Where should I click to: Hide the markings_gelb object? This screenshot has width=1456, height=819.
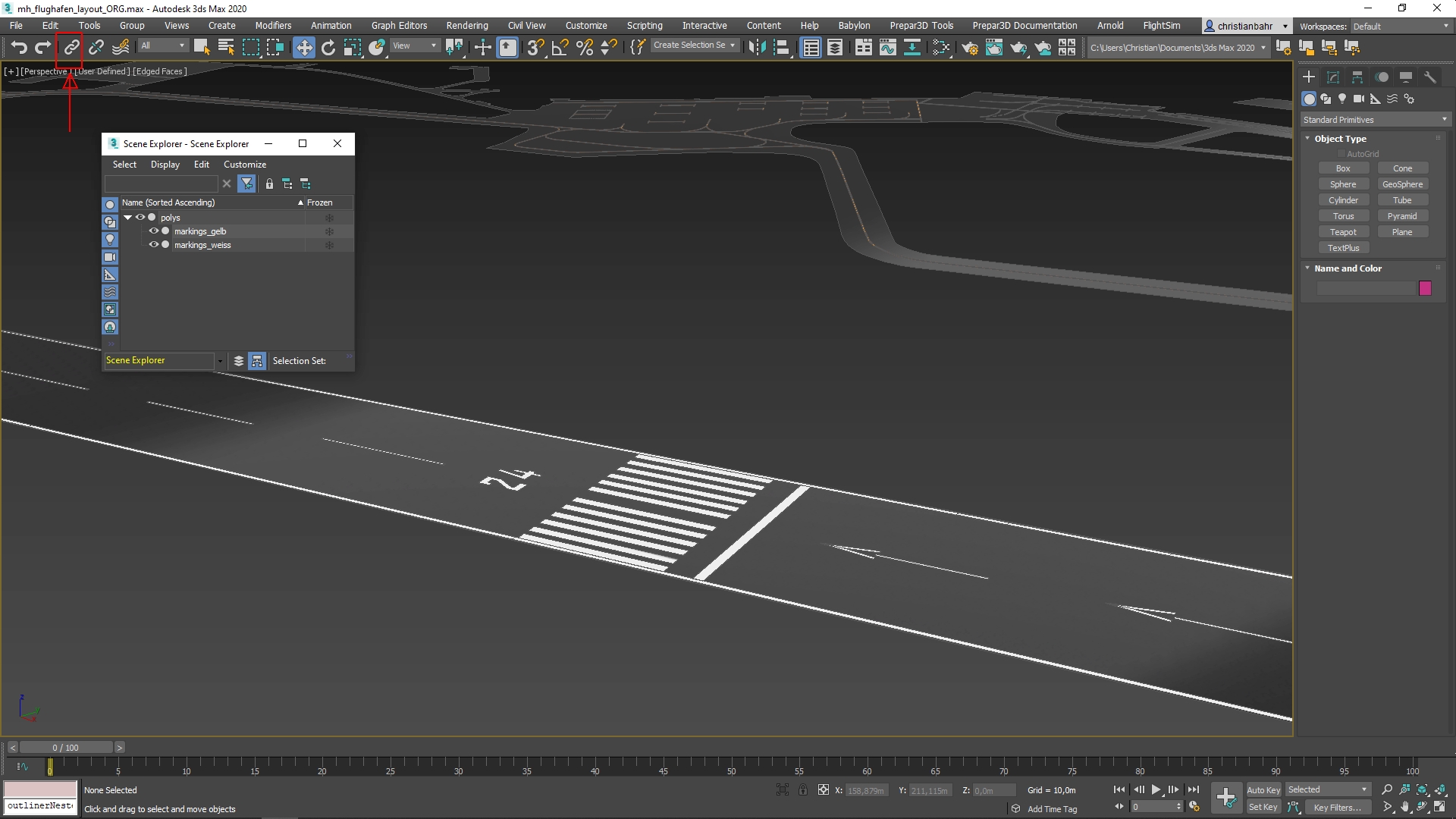154,231
